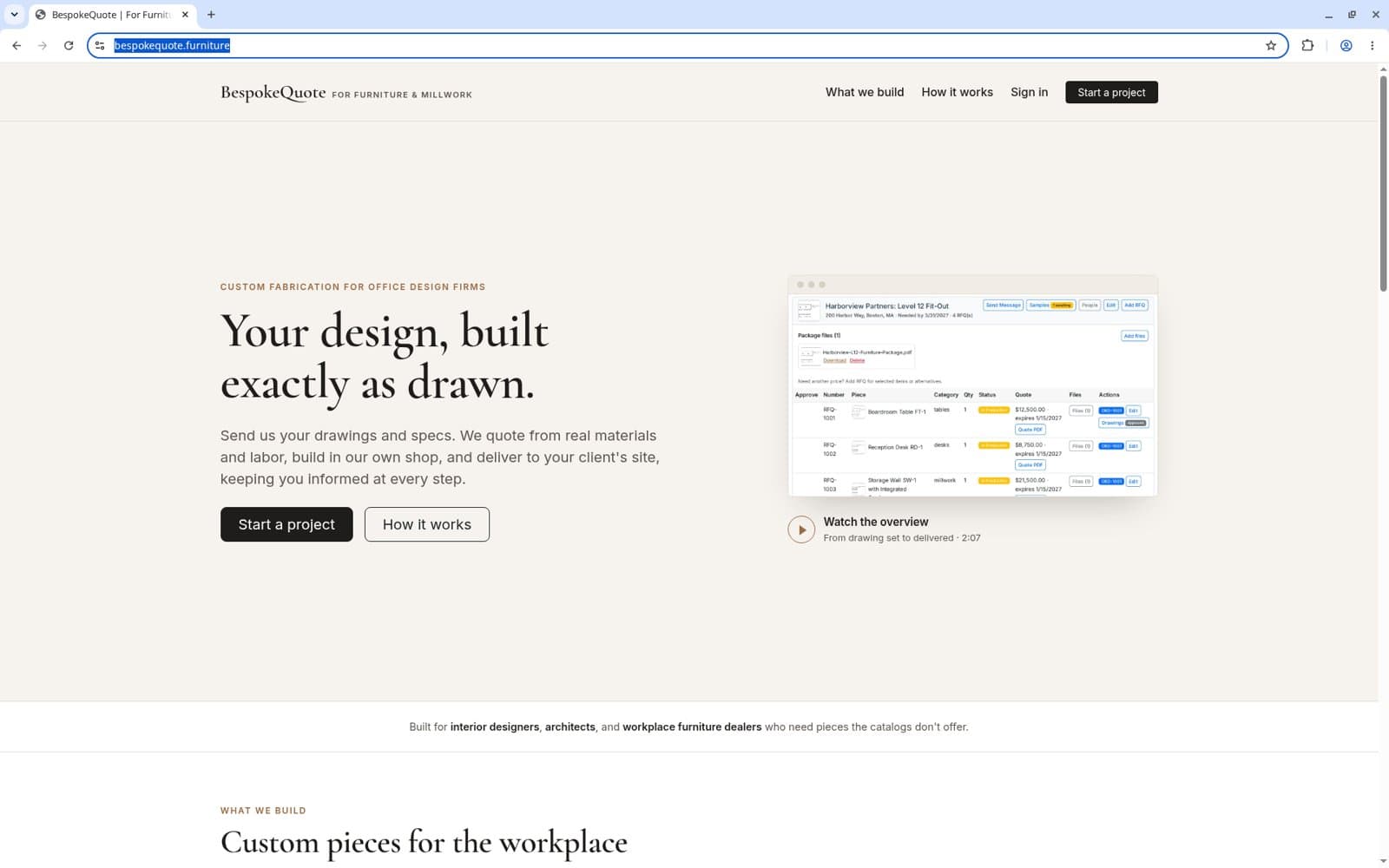The width and height of the screenshot is (1389, 868).
Task: Click the hero Start a project button
Action: pyautogui.click(x=286, y=524)
